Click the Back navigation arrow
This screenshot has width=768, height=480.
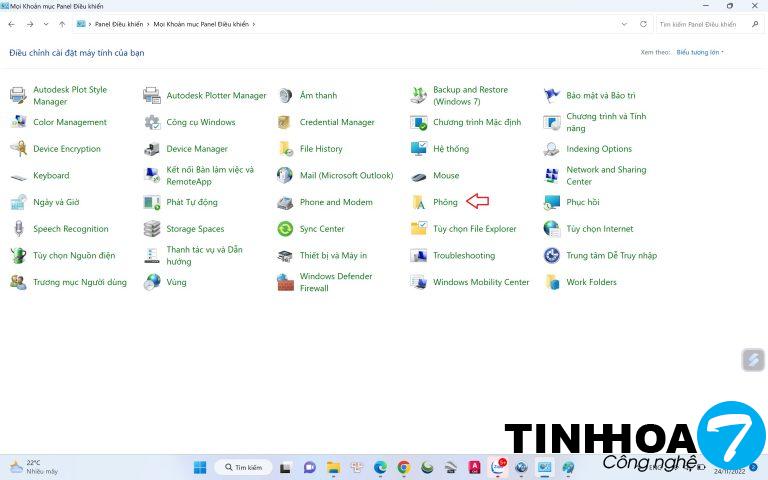point(10,23)
